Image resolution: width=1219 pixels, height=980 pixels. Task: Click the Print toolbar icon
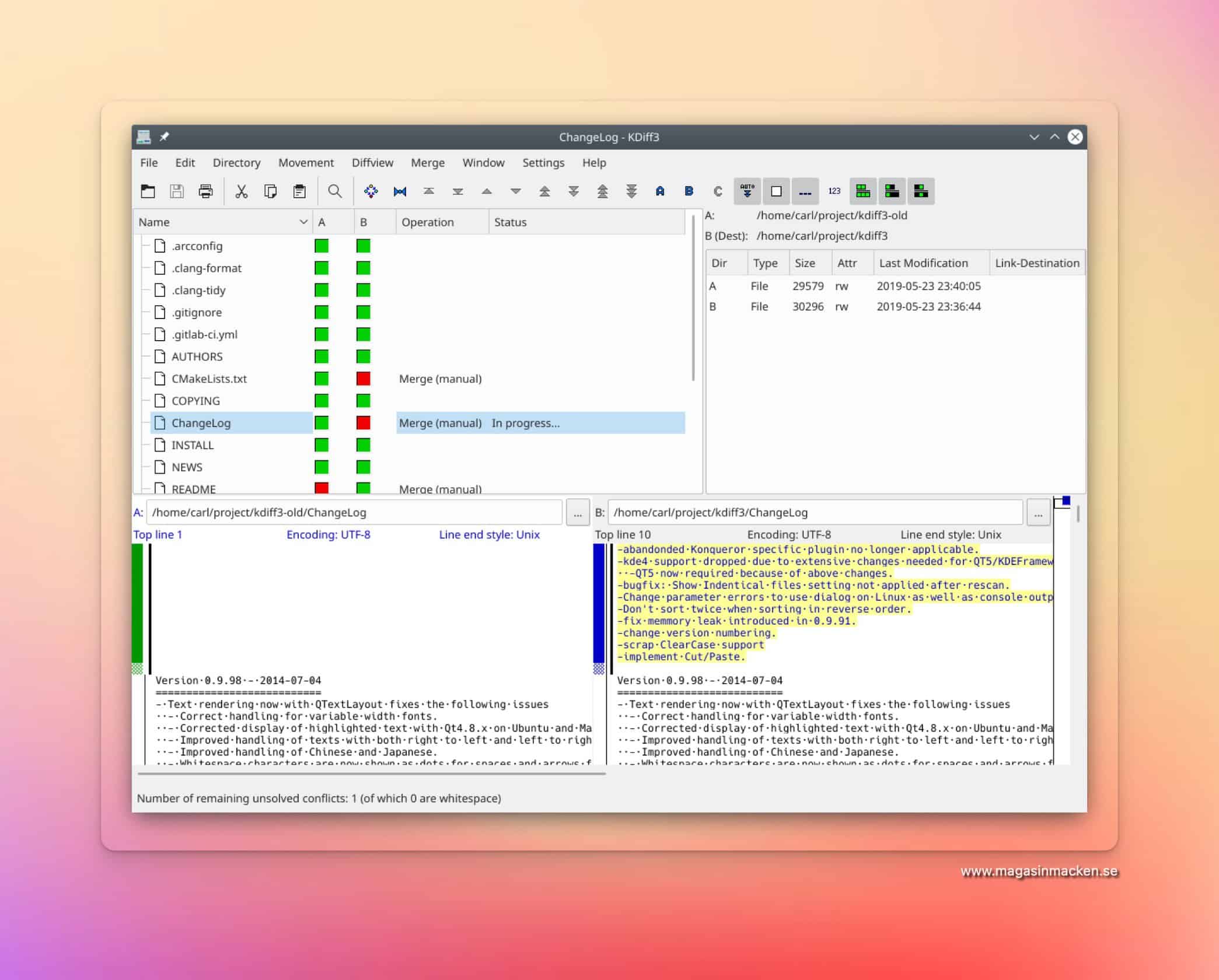coord(206,191)
